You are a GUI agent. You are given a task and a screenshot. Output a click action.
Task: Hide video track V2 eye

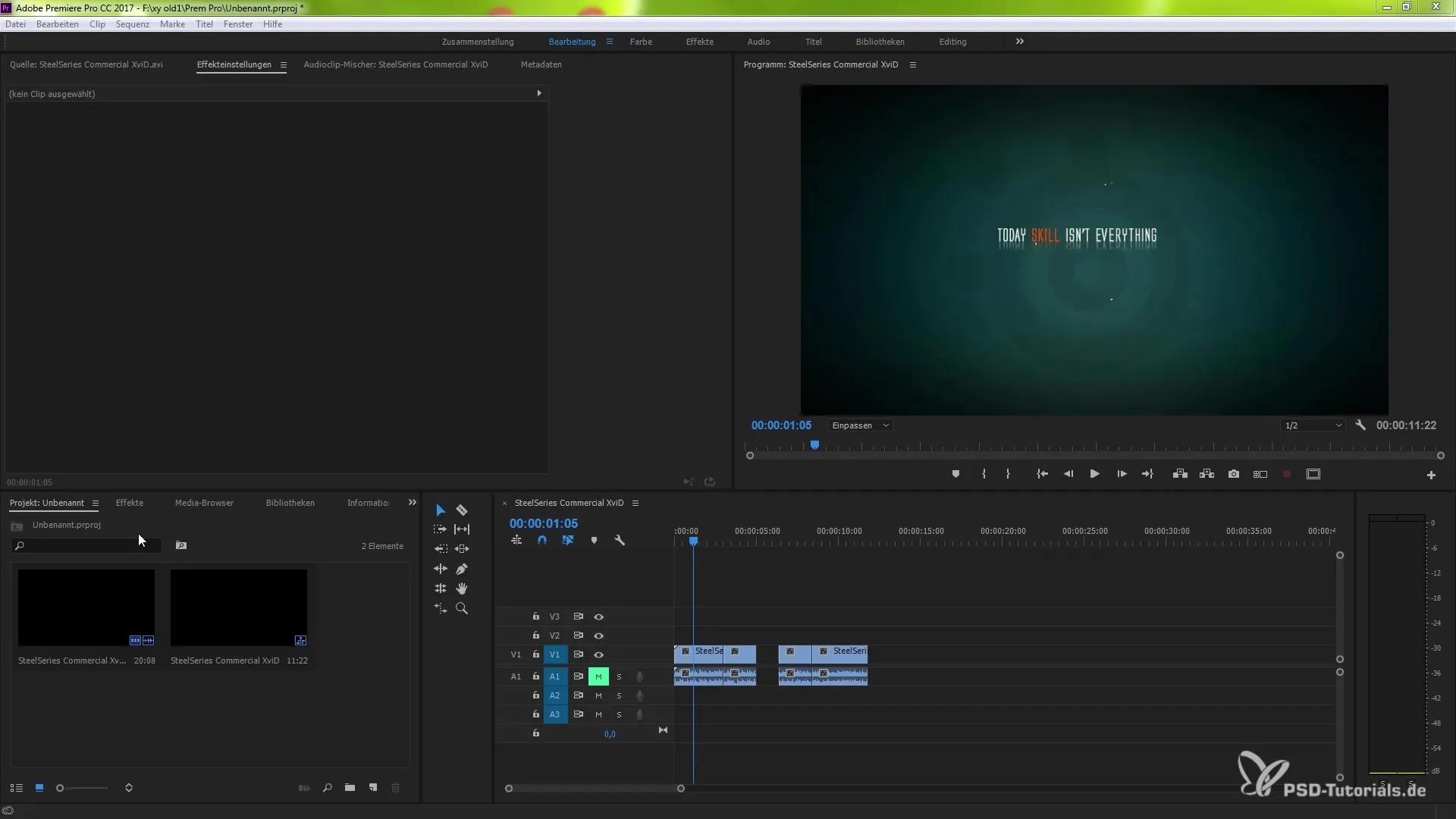click(598, 636)
